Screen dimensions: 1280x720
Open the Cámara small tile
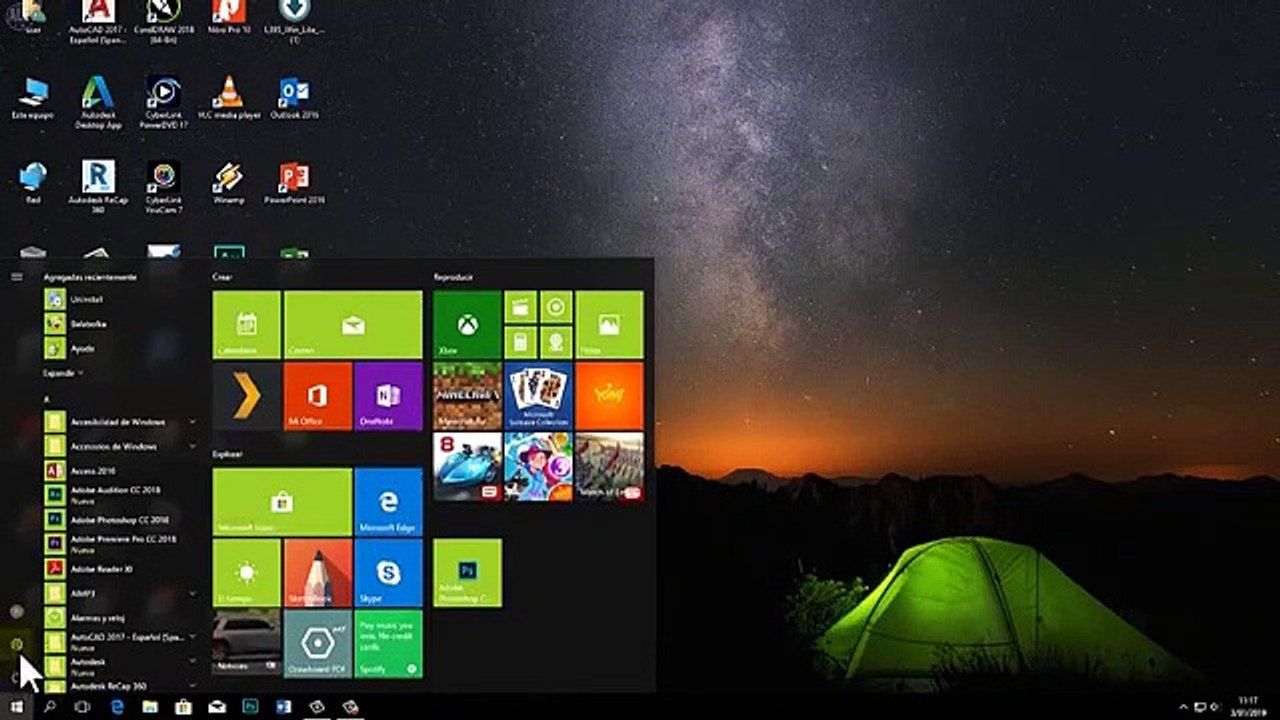[x=556, y=342]
